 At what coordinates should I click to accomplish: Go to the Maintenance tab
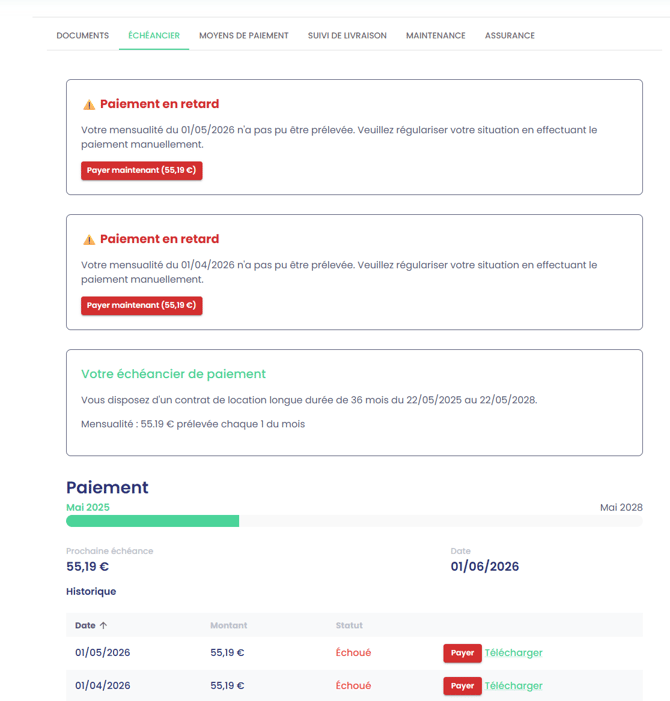click(436, 35)
